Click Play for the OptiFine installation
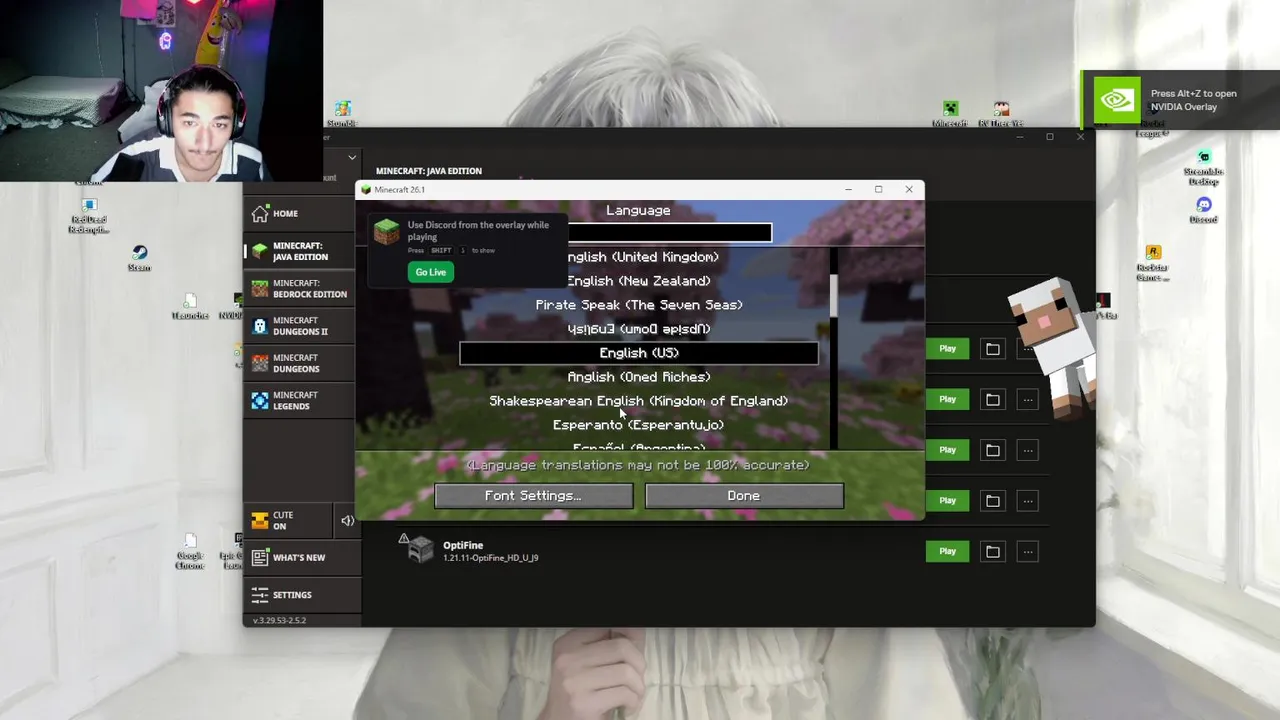Screen dimensions: 1280x720 click(x=947, y=551)
